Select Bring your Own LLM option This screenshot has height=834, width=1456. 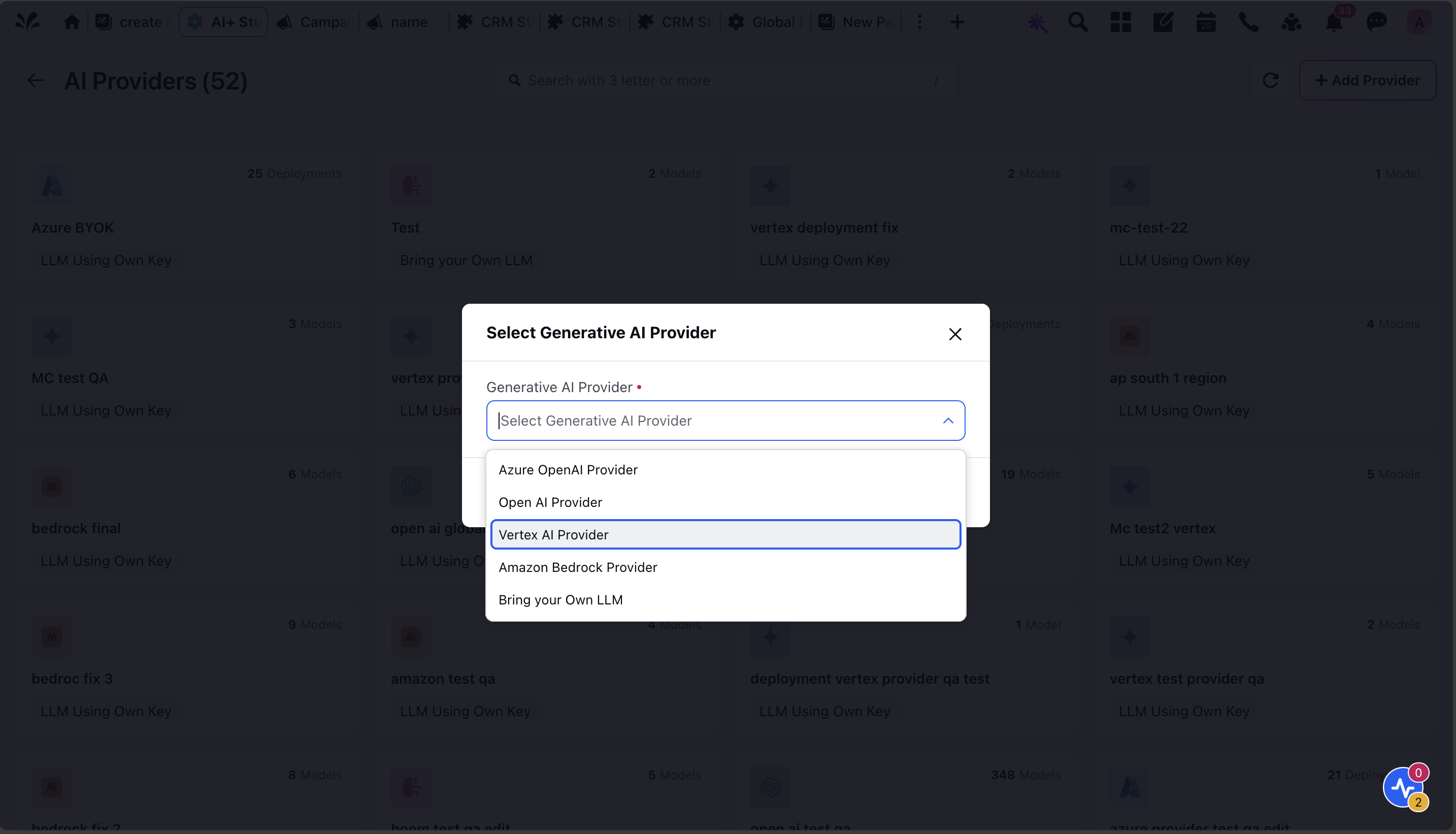tap(725, 600)
